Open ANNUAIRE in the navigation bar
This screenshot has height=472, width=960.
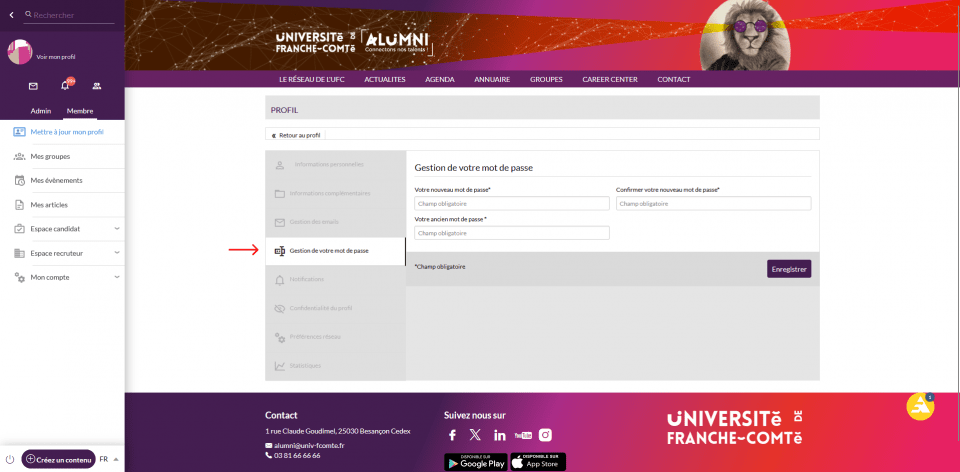[492, 79]
